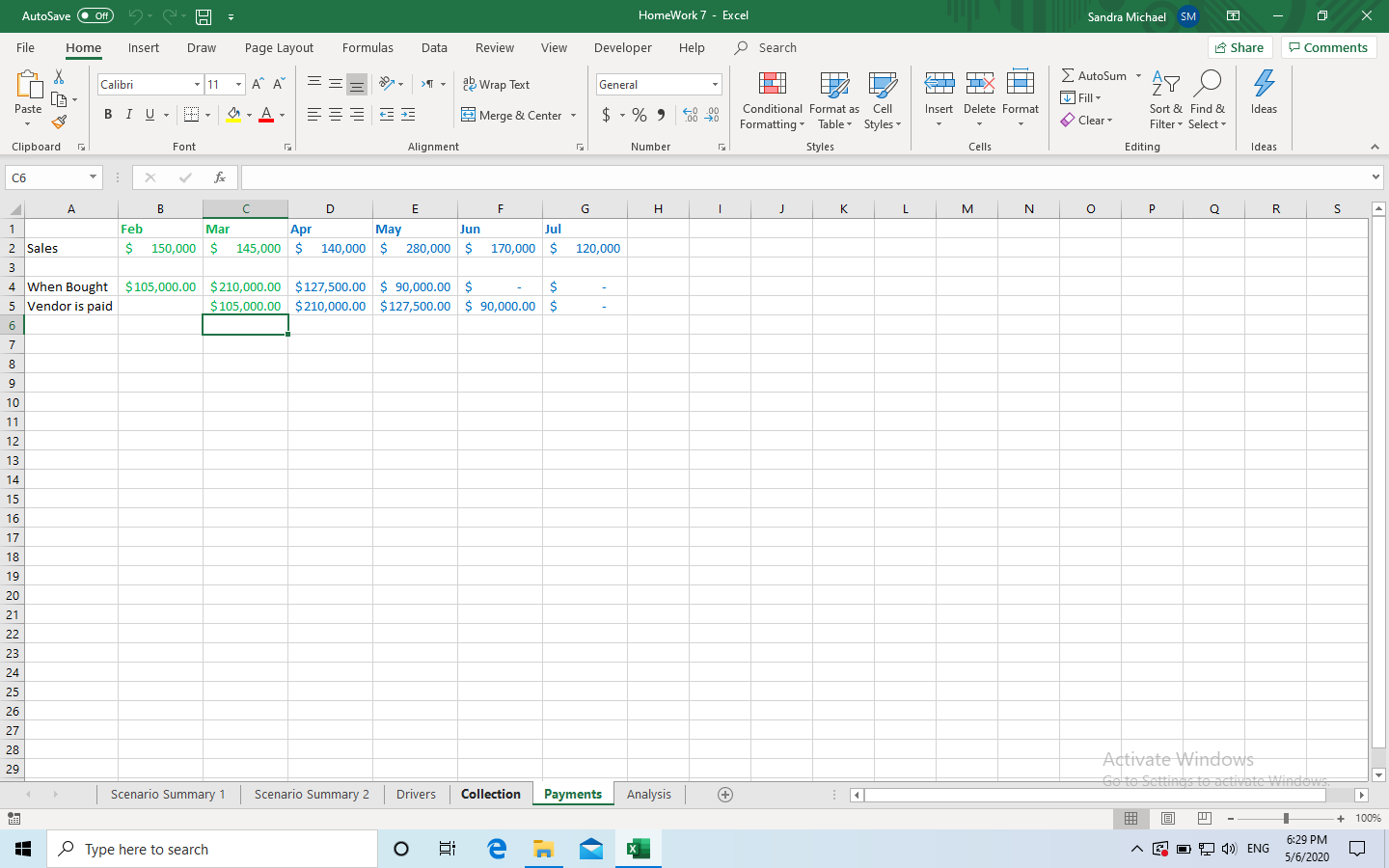Image resolution: width=1389 pixels, height=868 pixels.
Task: Click the Share button
Action: coord(1239,46)
